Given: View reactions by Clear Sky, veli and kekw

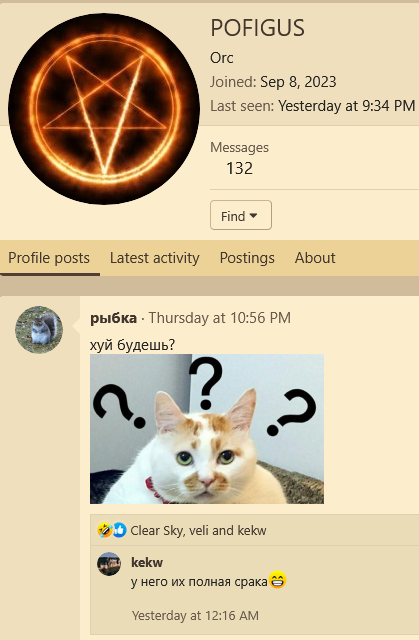Looking at the screenshot, I should 198,530.
